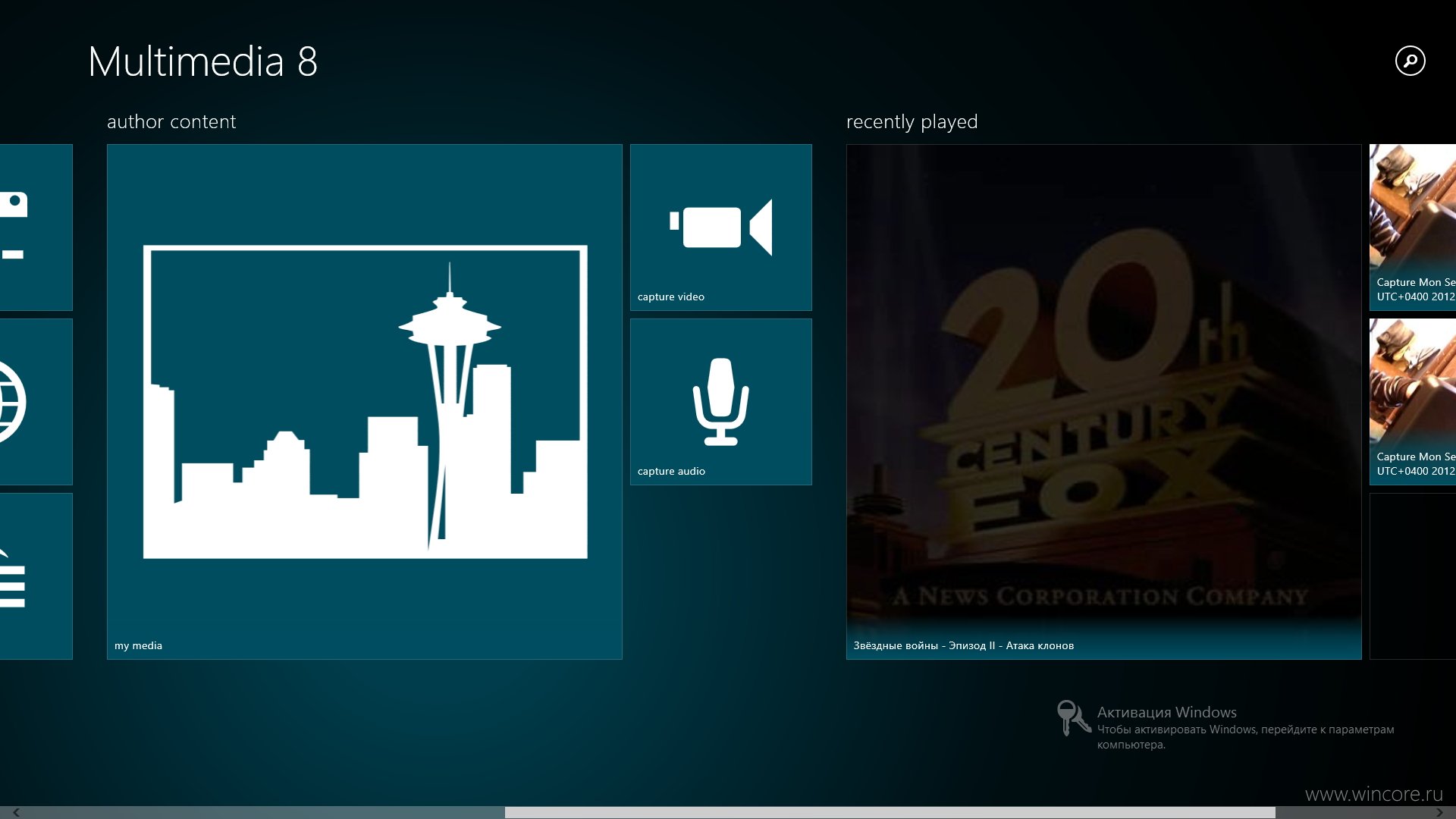1456x819 pixels.
Task: Click the my media label
Action: (x=138, y=645)
